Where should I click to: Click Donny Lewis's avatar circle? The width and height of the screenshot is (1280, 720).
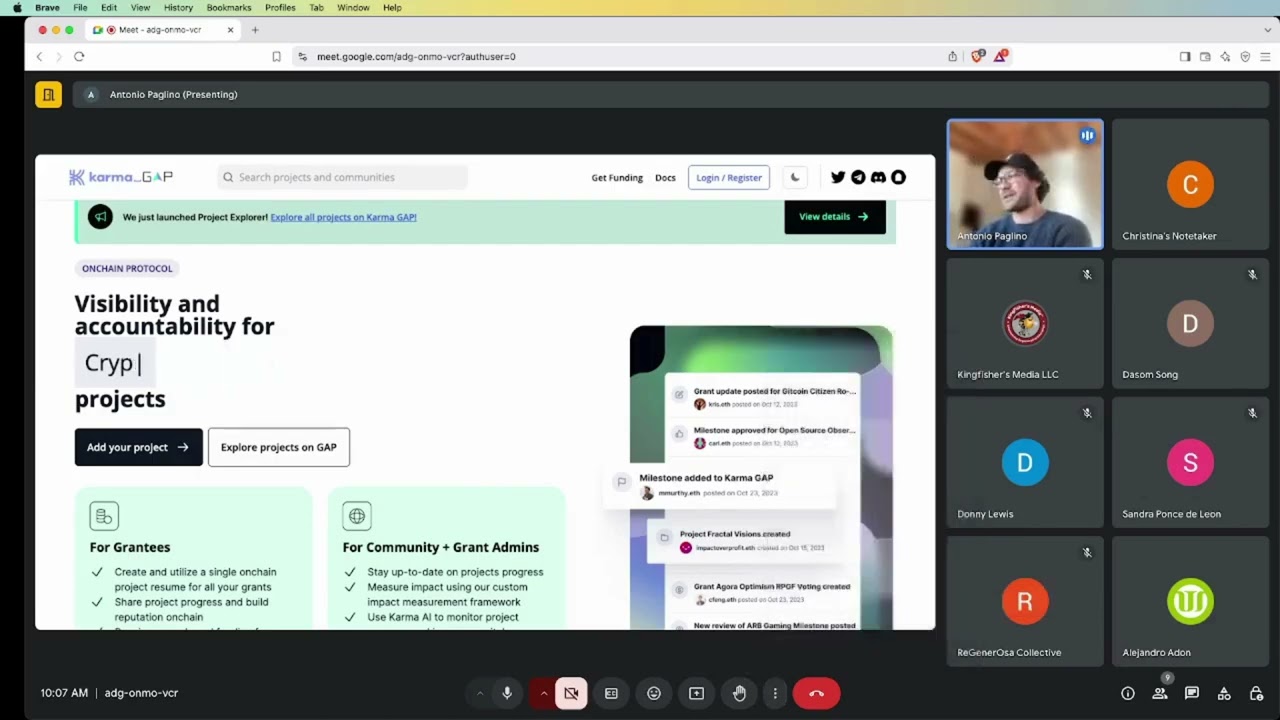pos(1025,462)
